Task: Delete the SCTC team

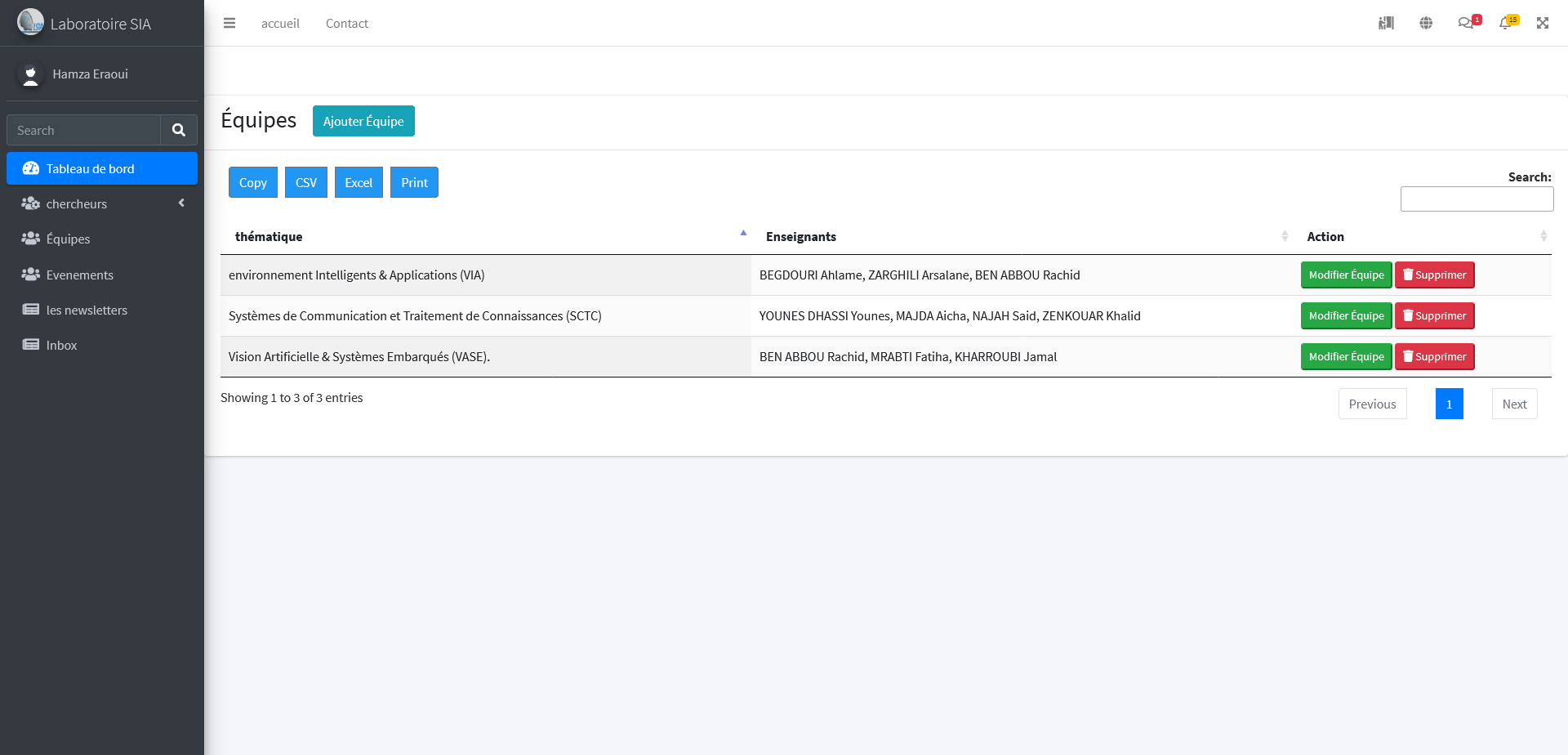Action: click(1434, 315)
